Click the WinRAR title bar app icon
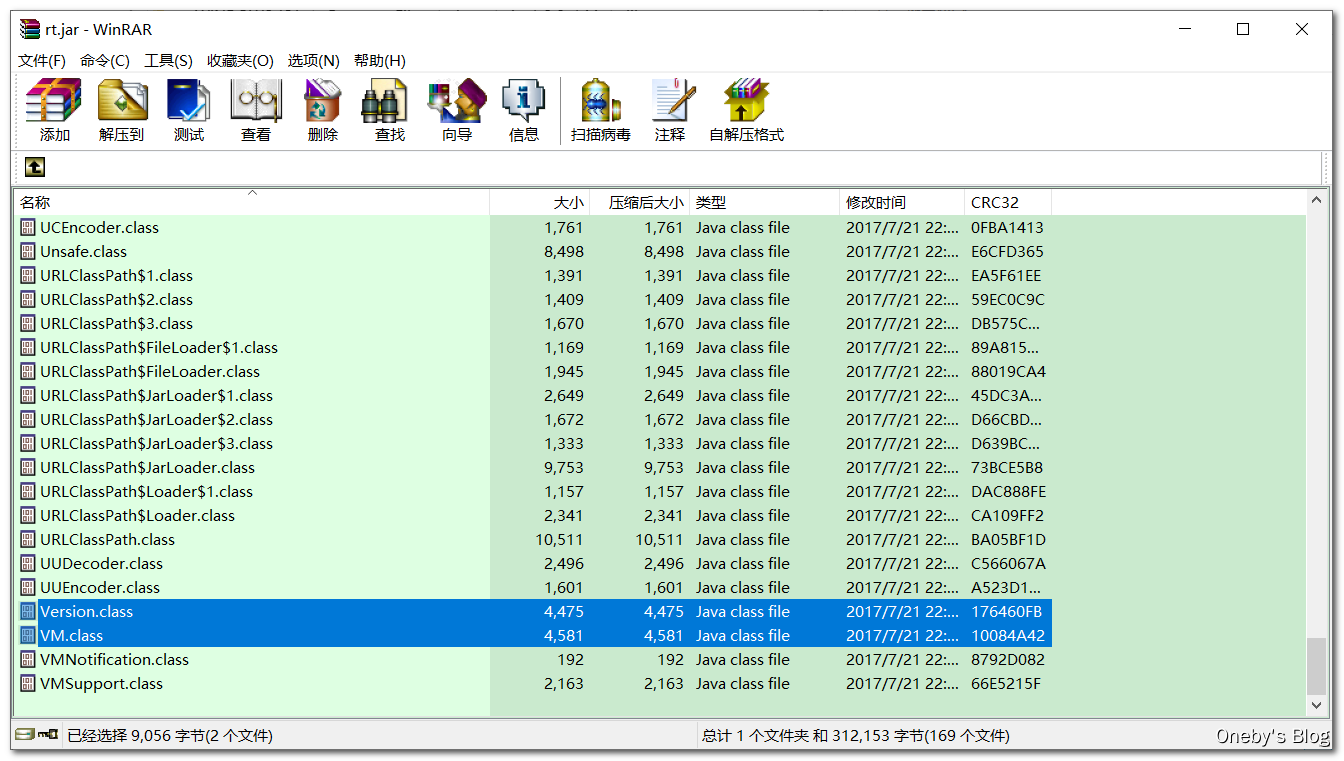Screen dimensions: 1344x761 tap(30, 29)
